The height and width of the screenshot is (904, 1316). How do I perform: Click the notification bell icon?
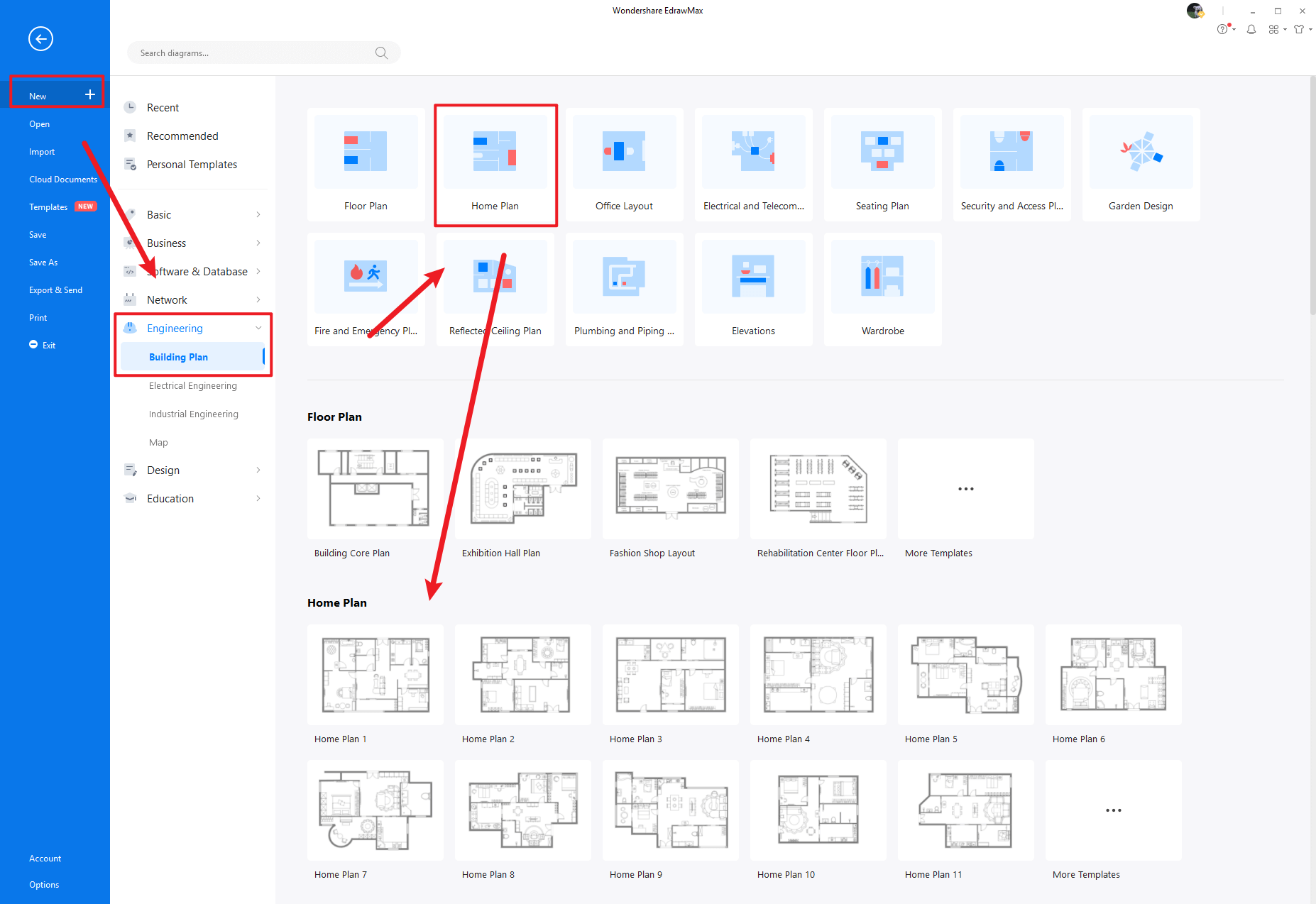pyautogui.click(x=1251, y=29)
